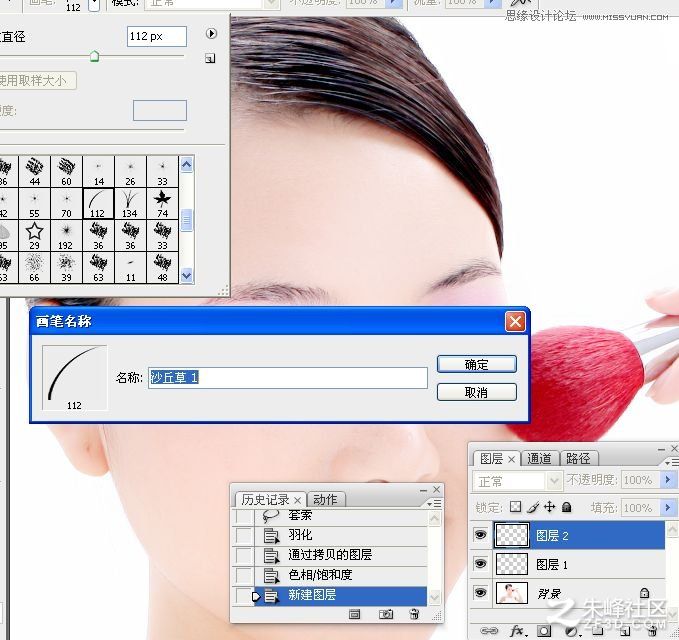Click the create new brush preset icon
679x640 pixels.
pos(210,58)
